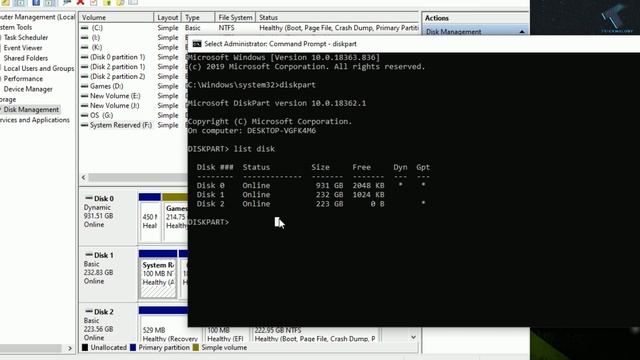Click the red X delete toolbar icon
Viewport: 640px width, 360px height.
pos(80,2)
